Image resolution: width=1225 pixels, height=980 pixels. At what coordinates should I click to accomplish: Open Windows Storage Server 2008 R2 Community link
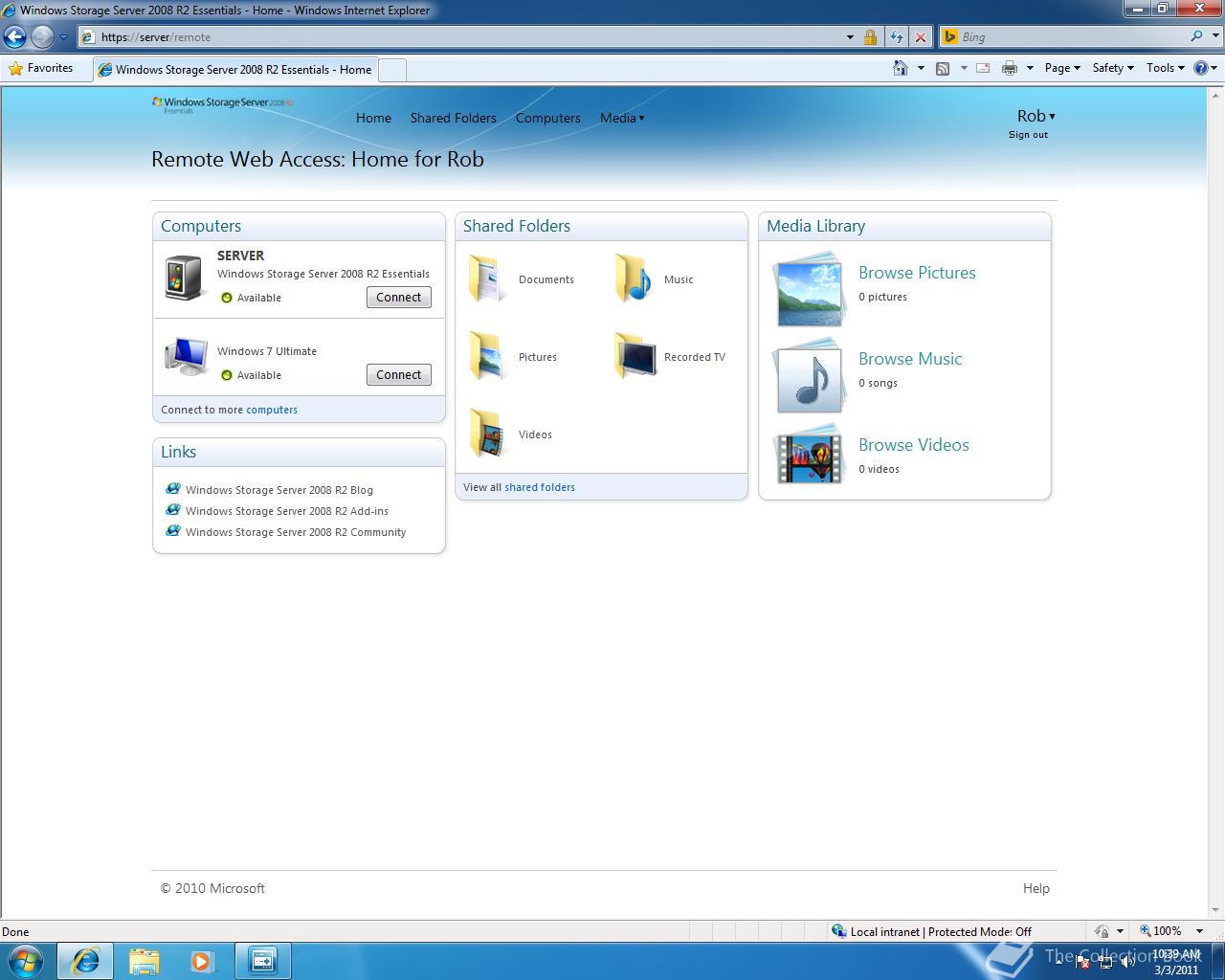[x=296, y=532]
